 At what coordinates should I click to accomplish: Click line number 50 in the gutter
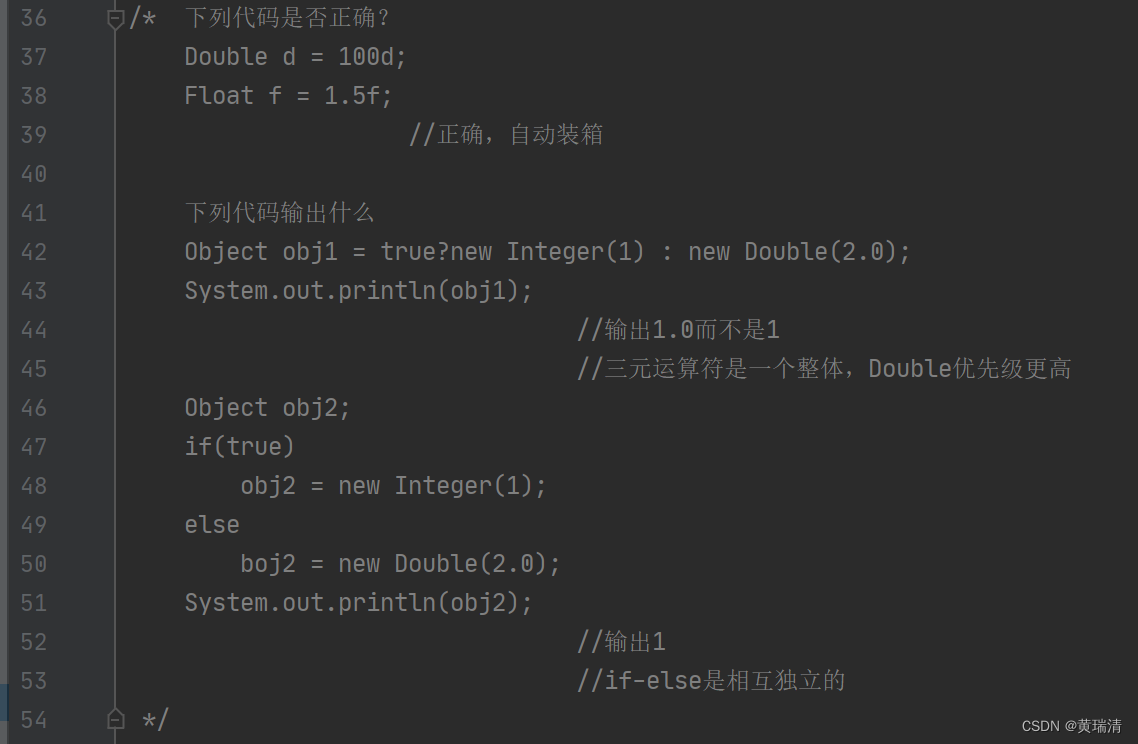pos(33,564)
